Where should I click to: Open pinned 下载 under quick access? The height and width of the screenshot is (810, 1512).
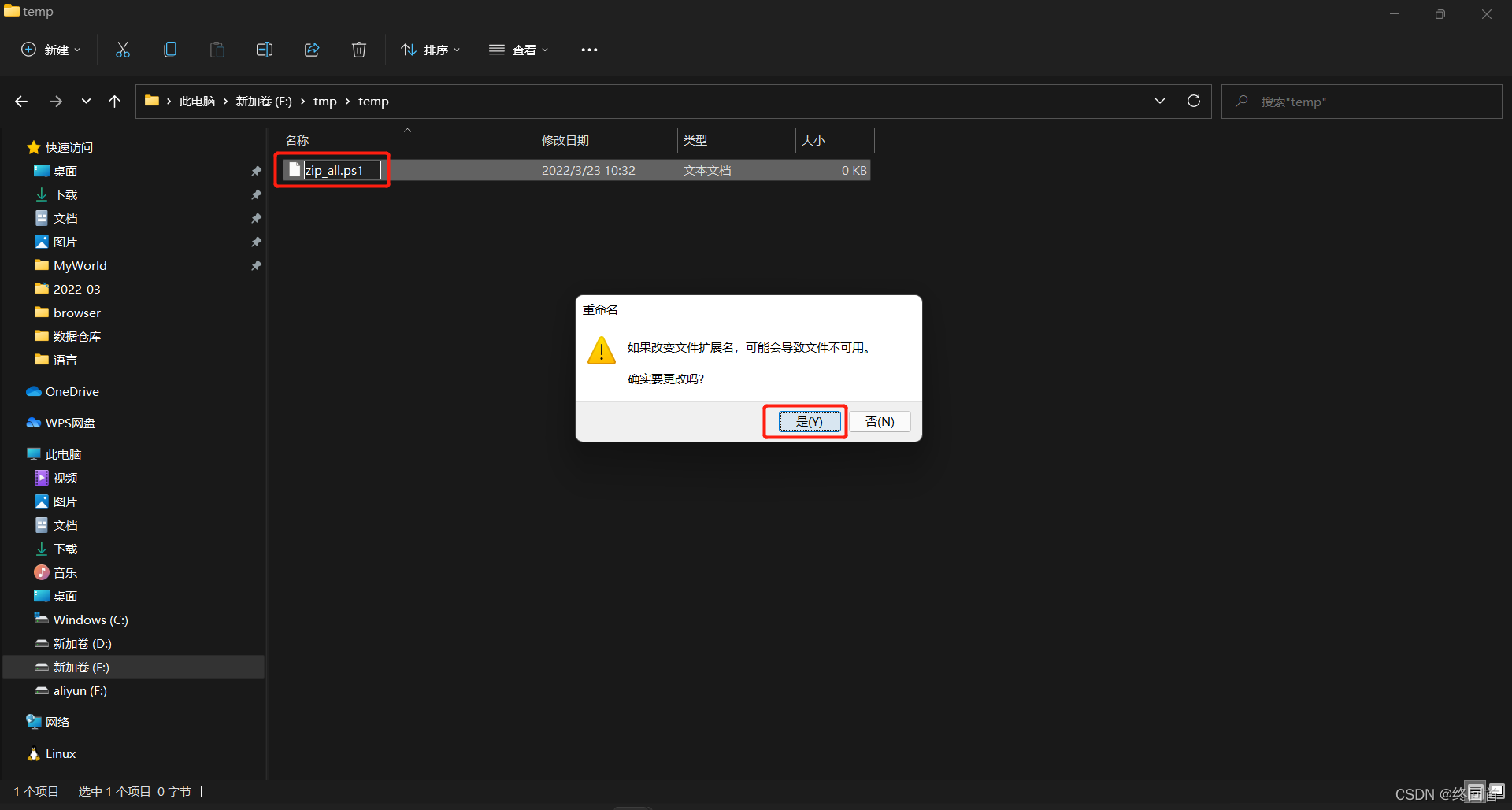tap(65, 194)
